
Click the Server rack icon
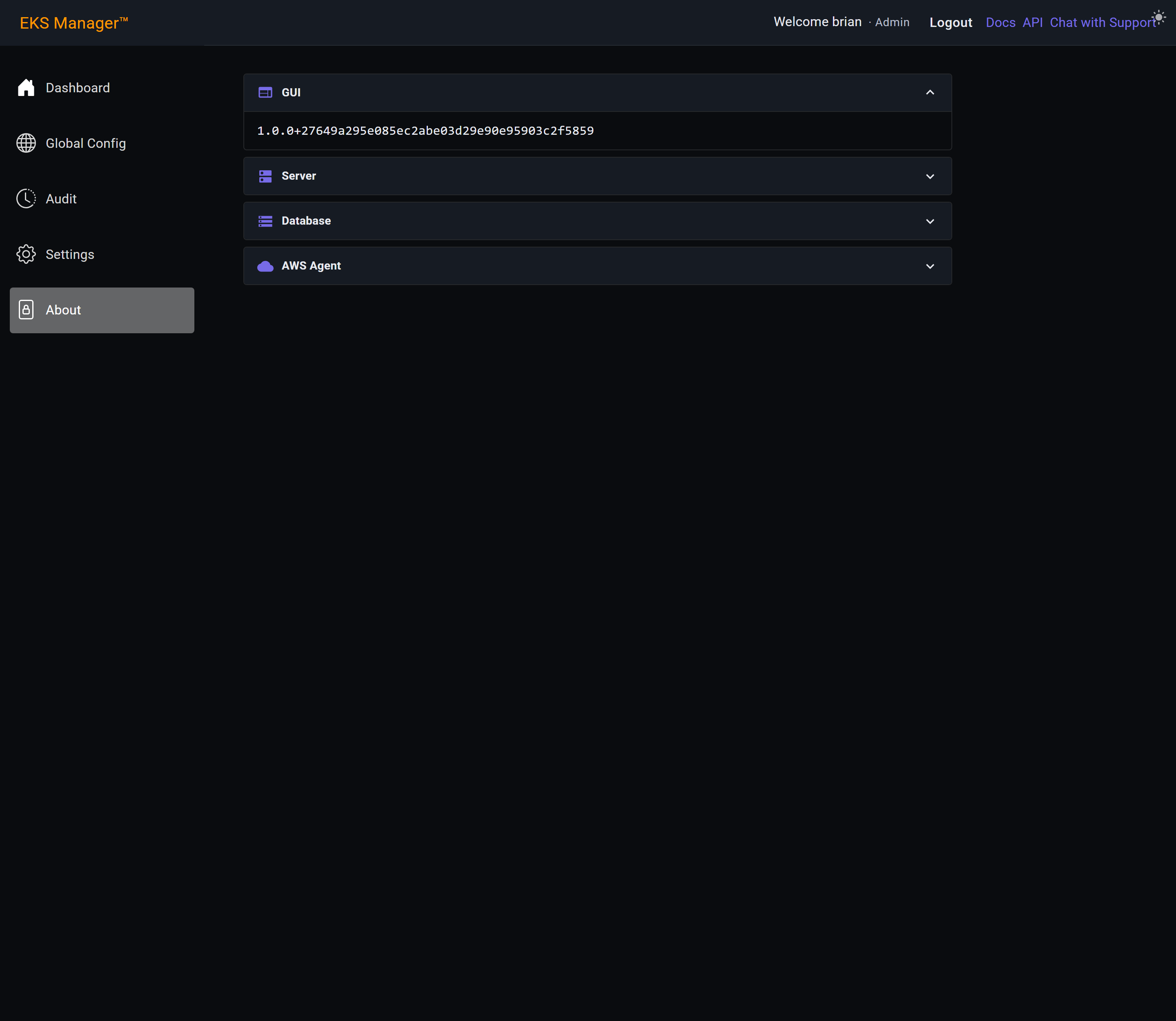coord(265,176)
